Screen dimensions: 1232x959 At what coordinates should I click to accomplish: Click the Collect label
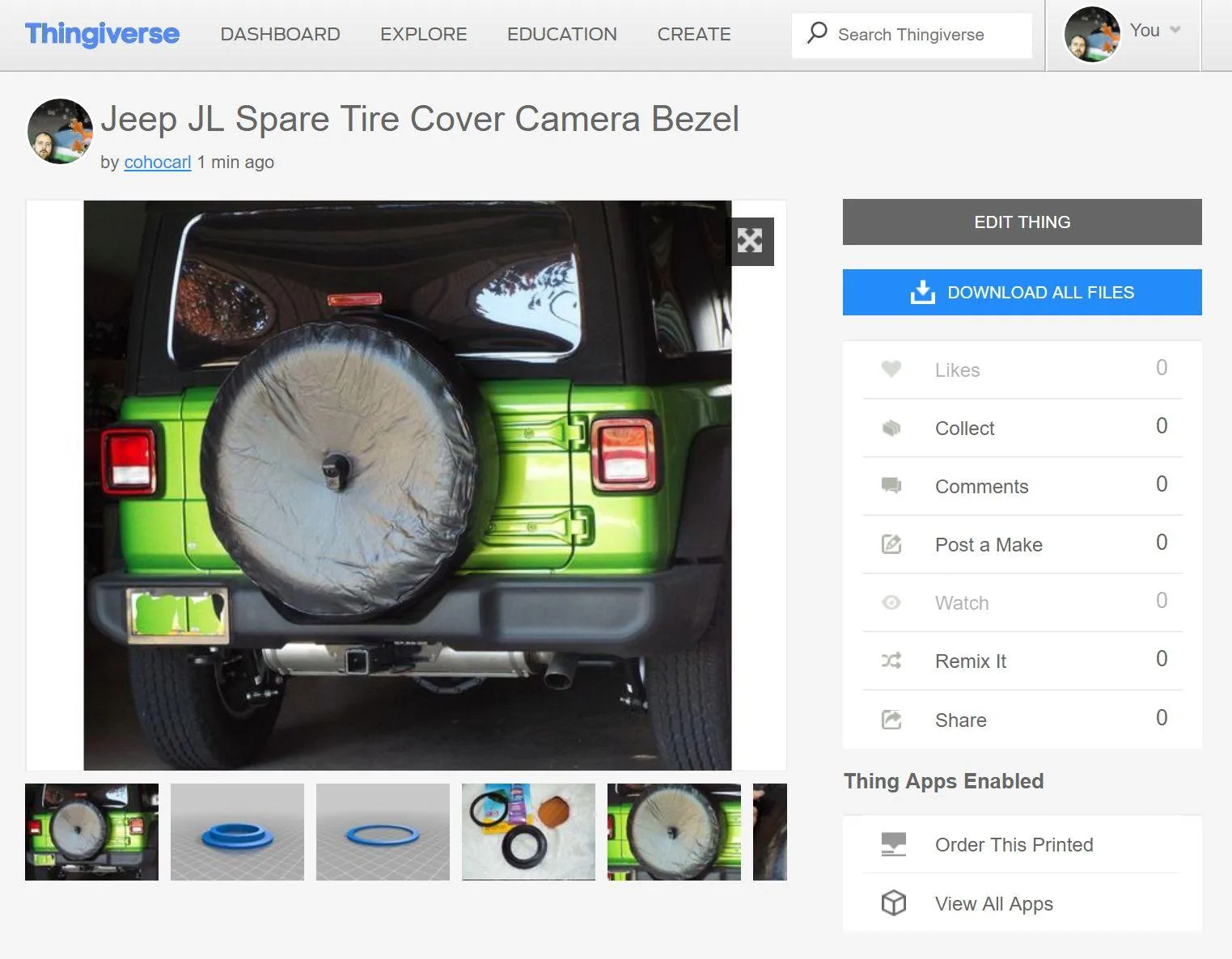(965, 429)
